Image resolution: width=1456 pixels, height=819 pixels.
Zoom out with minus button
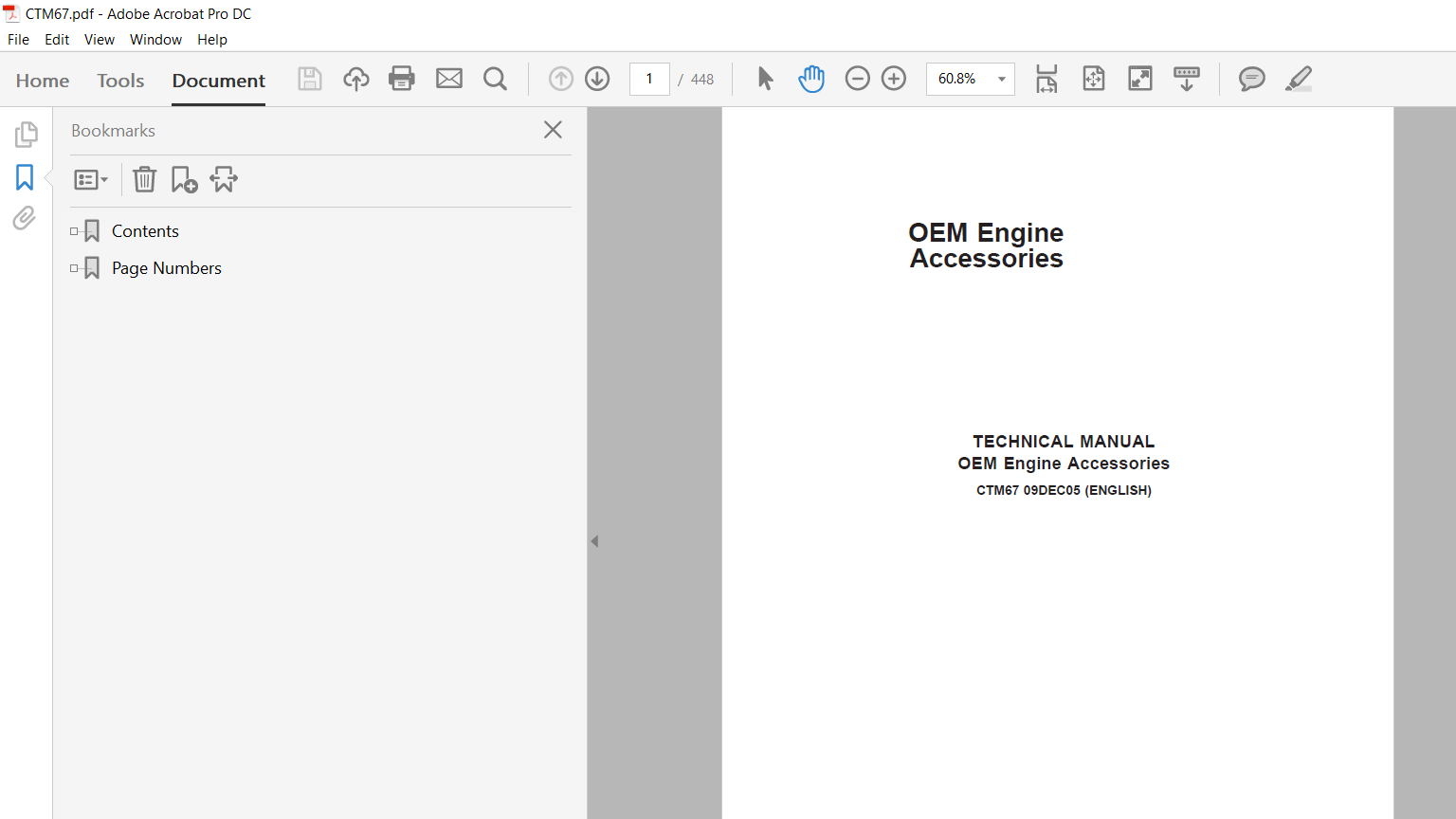(x=857, y=79)
